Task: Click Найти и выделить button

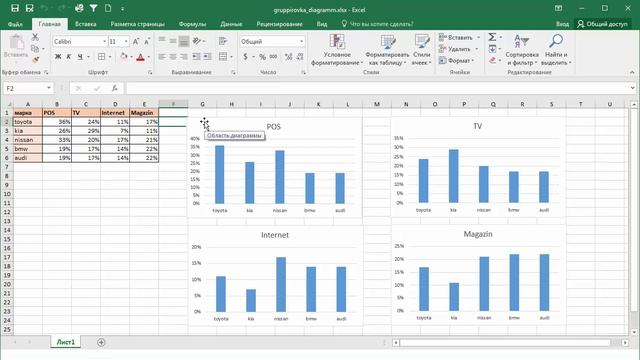Action: (556, 50)
